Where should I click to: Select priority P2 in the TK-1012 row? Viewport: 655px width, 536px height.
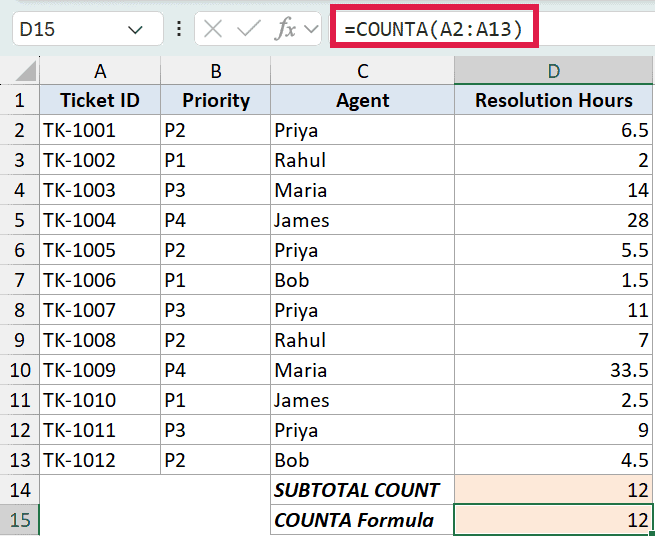[216, 460]
